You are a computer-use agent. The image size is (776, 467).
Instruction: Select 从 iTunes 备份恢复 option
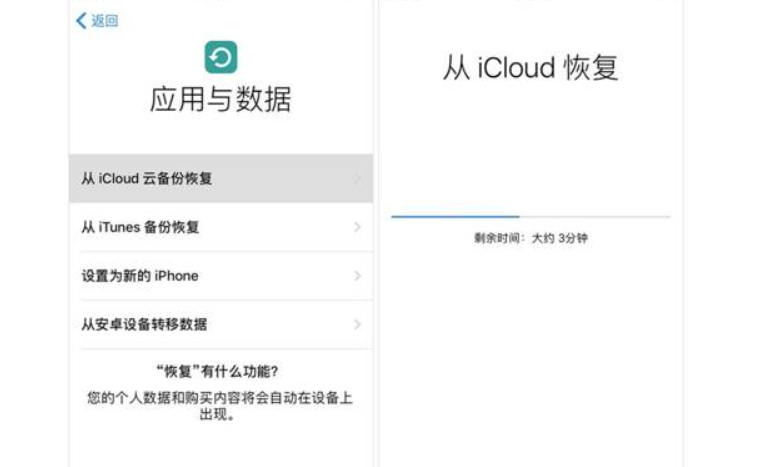coord(221,227)
